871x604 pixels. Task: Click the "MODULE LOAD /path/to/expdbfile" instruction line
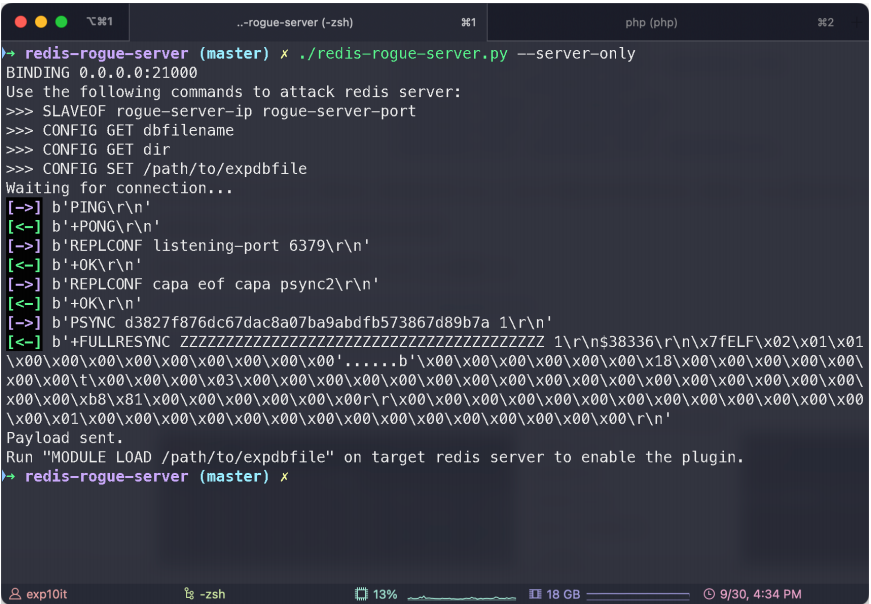(375, 457)
